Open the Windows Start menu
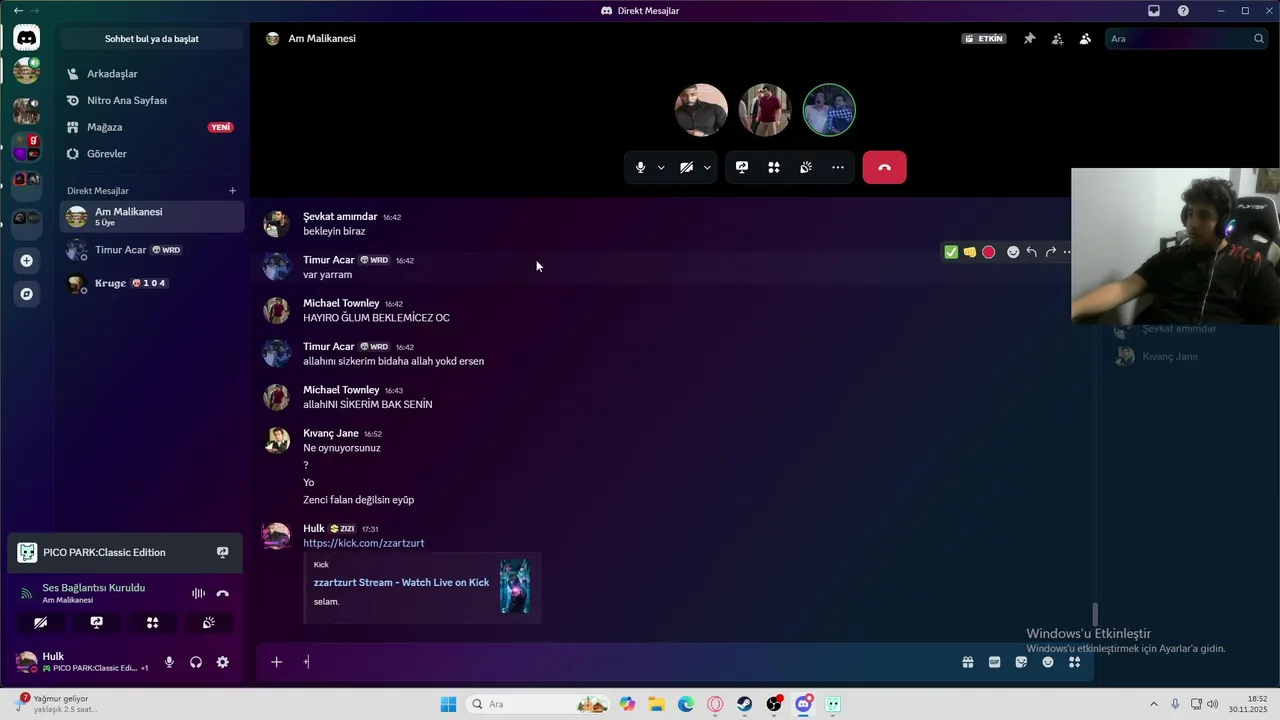 click(x=449, y=704)
